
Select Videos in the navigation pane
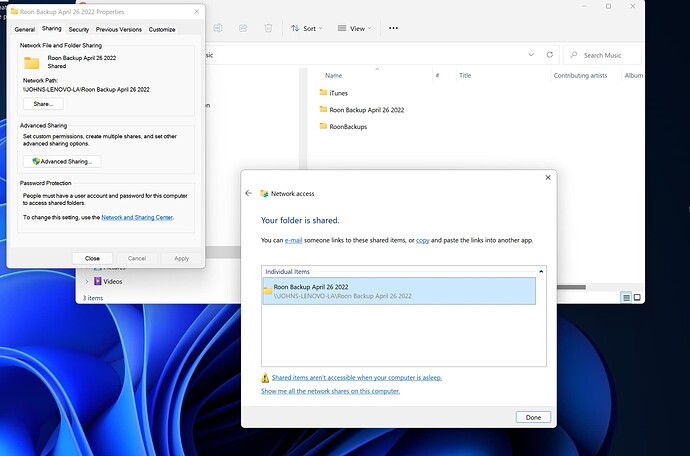pyautogui.click(x=113, y=282)
